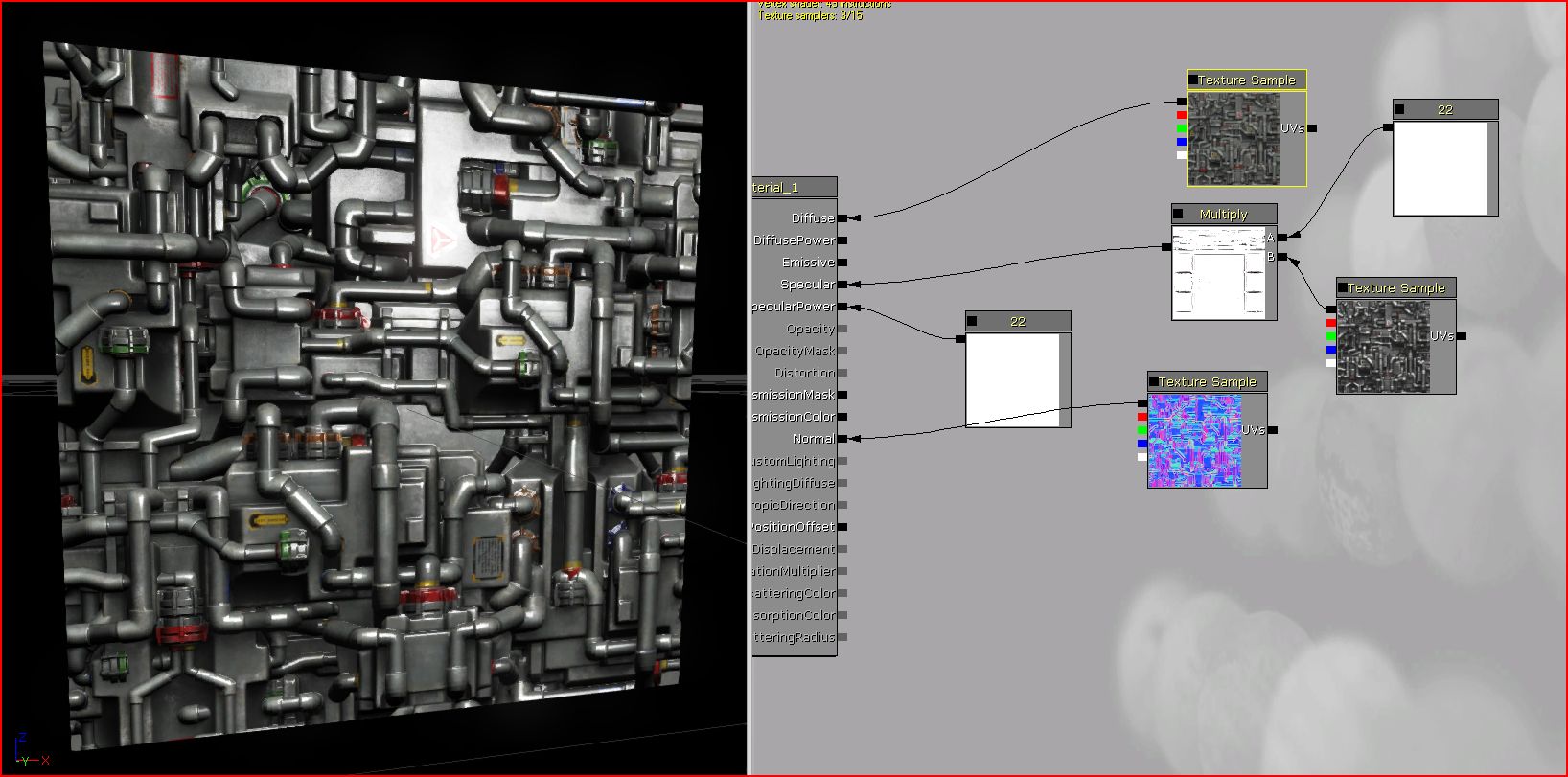Click thumbnail of yellow-outlined Texture Sample
This screenshot has width=1568, height=777.
coord(1234,139)
